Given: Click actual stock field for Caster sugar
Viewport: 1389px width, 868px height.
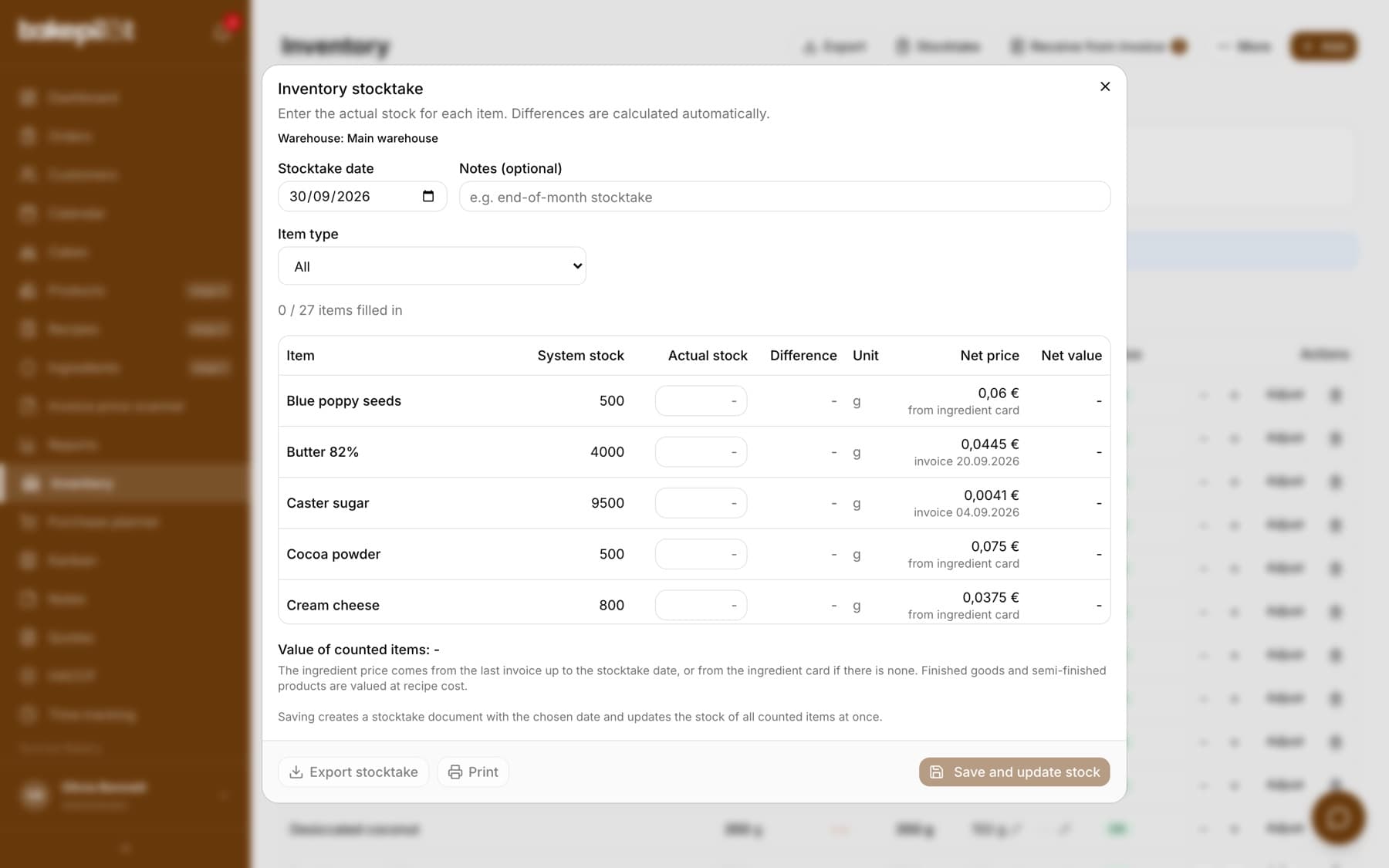Looking at the screenshot, I should click(x=701, y=503).
